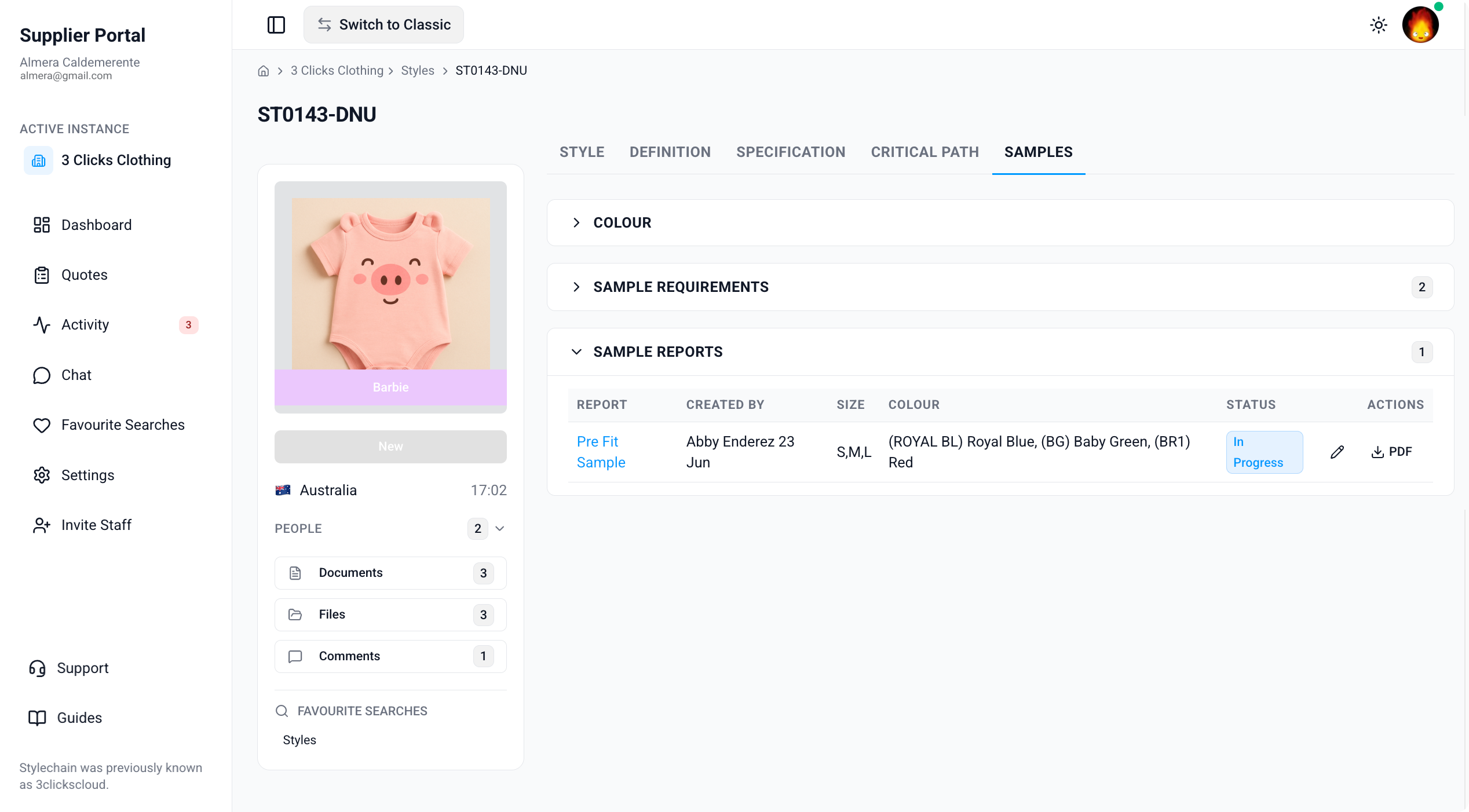
Task: Switch to the STYLE tab
Action: click(582, 152)
